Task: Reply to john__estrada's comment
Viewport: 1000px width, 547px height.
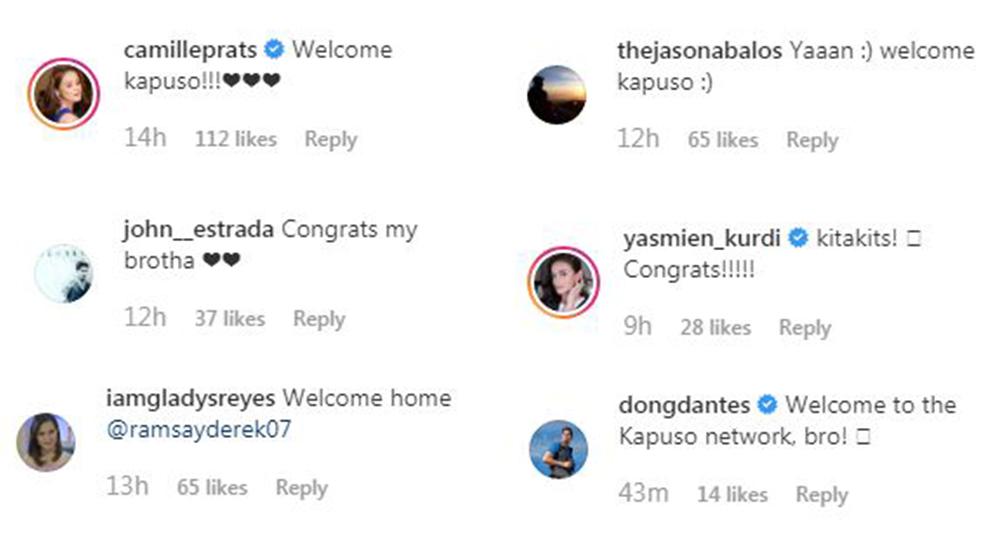Action: click(x=319, y=319)
